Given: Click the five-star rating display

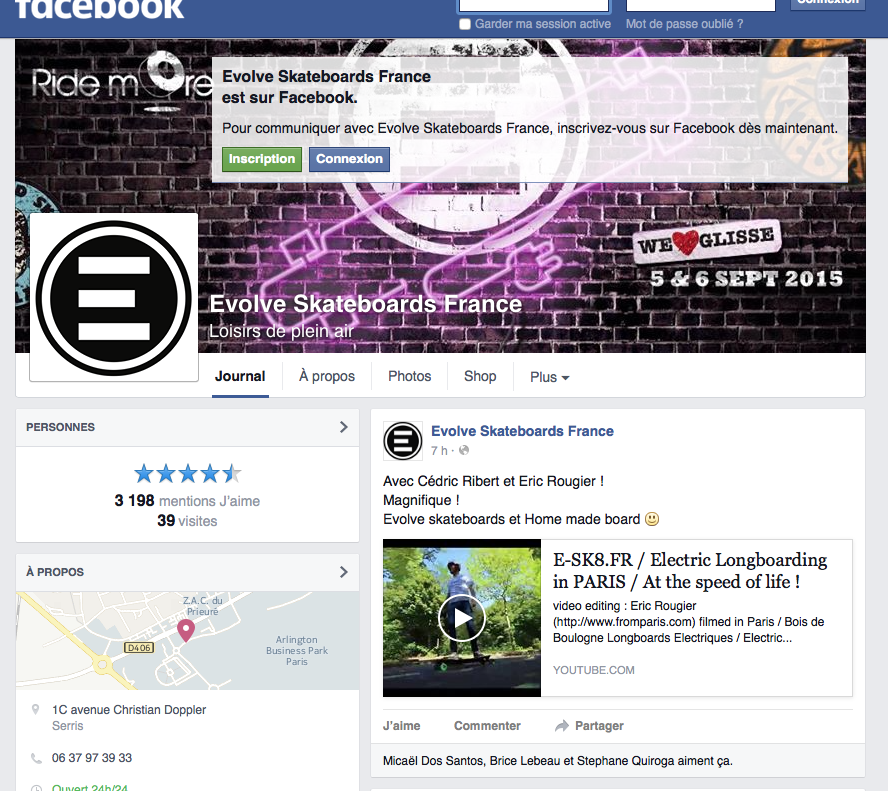Looking at the screenshot, I should [x=187, y=473].
